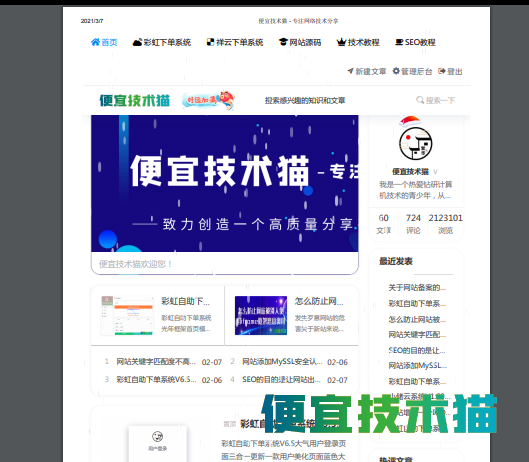This screenshot has width=529, height=462.
Task: Open the 彩虹自助下... card title
Action: tap(185, 301)
